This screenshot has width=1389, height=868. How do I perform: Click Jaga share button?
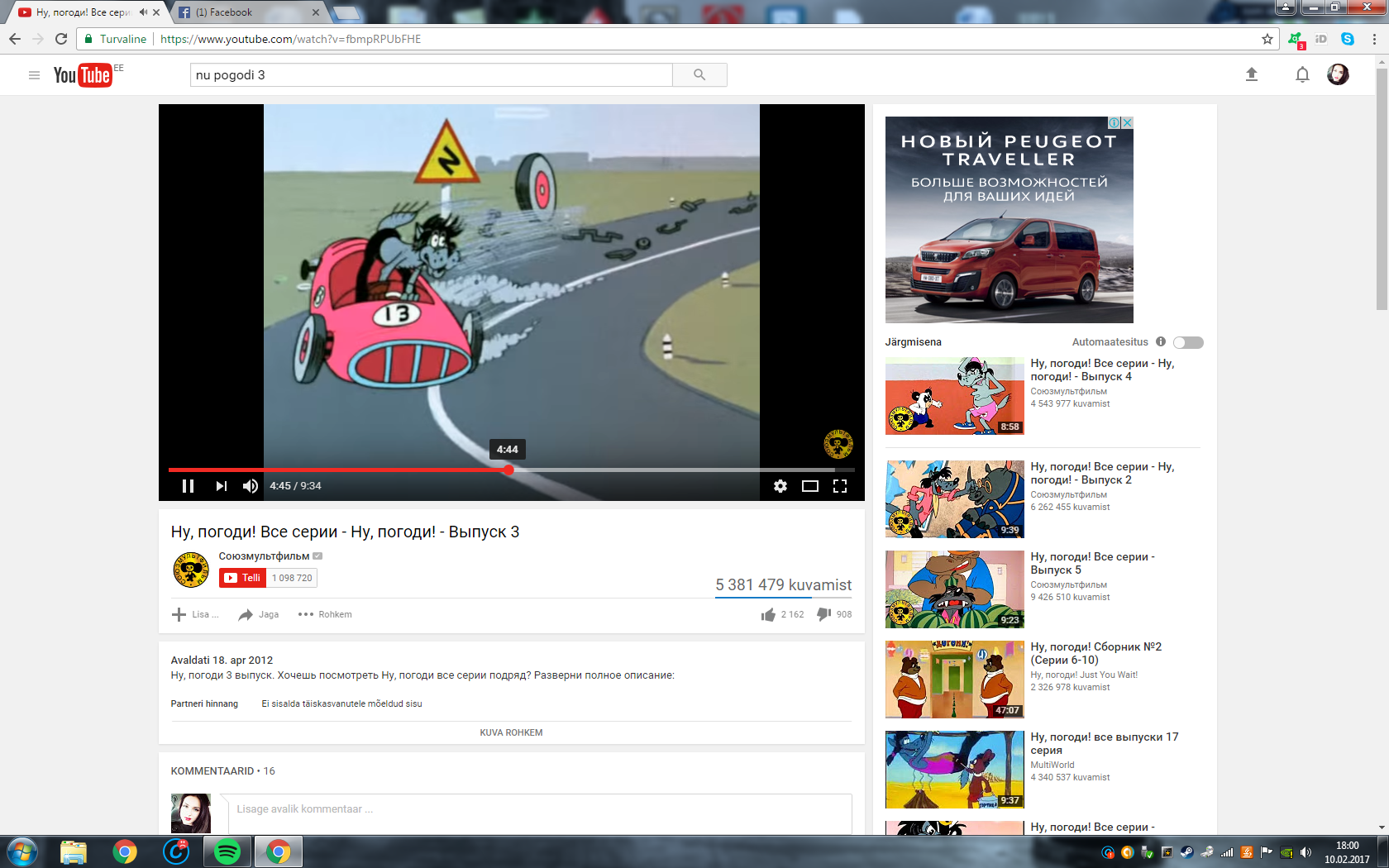click(x=258, y=614)
